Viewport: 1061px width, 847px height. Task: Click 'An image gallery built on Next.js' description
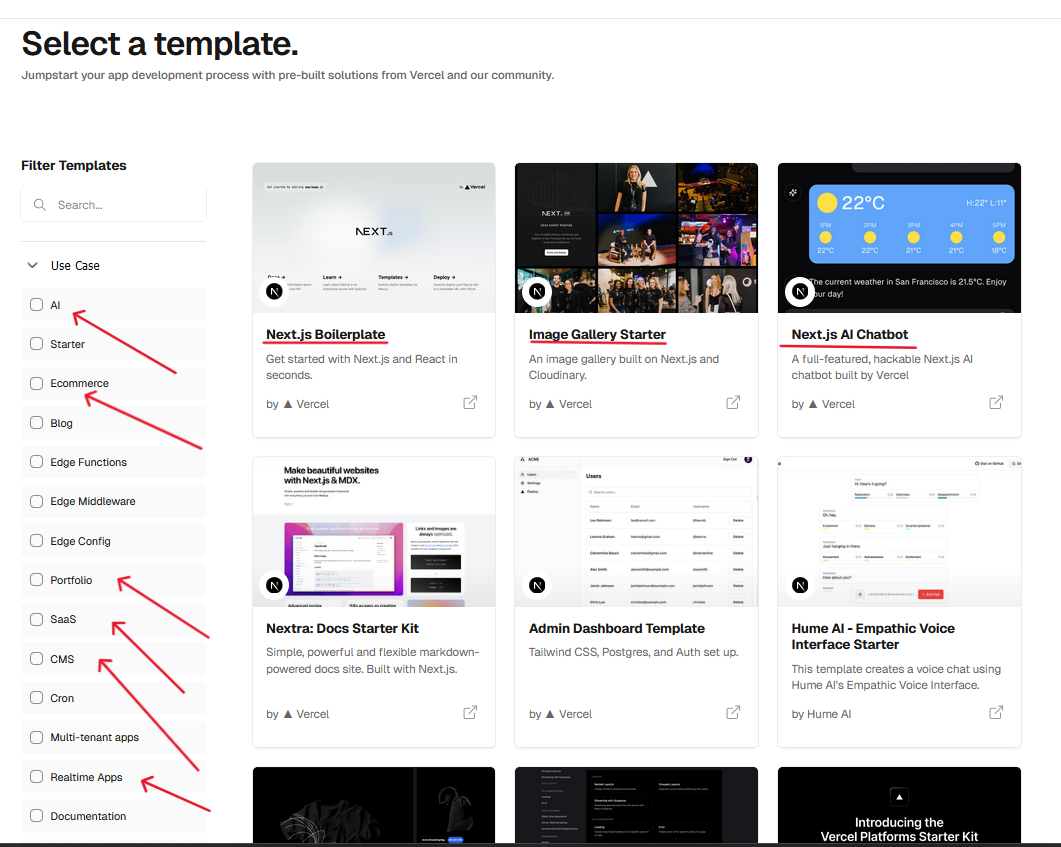pyautogui.click(x=623, y=367)
